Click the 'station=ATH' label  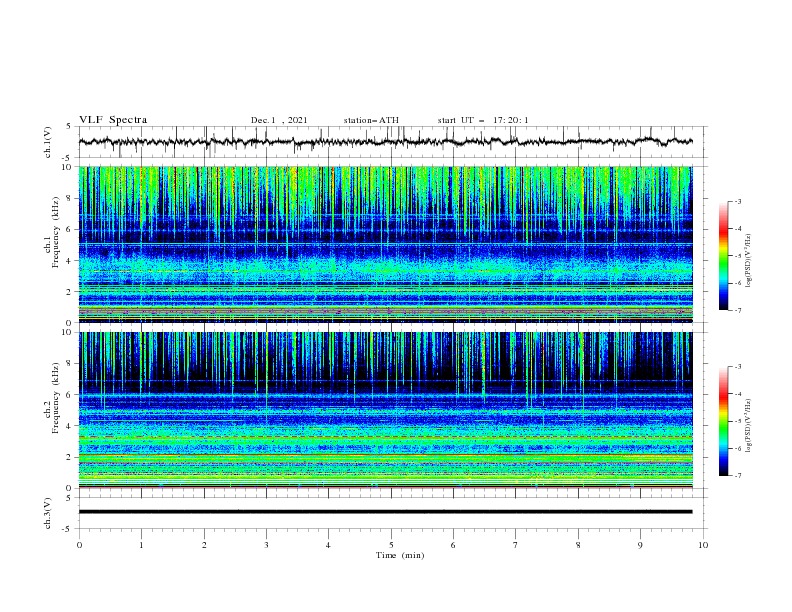(371, 120)
